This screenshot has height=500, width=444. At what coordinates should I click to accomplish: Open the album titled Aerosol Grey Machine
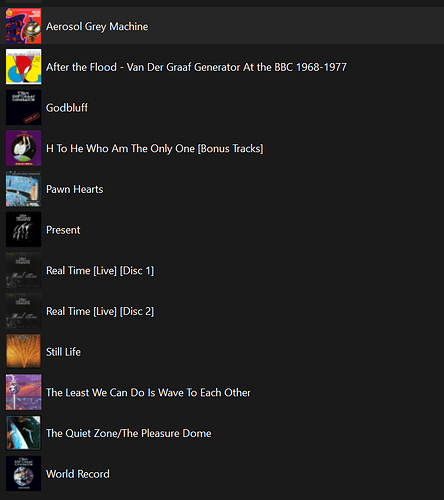97,26
